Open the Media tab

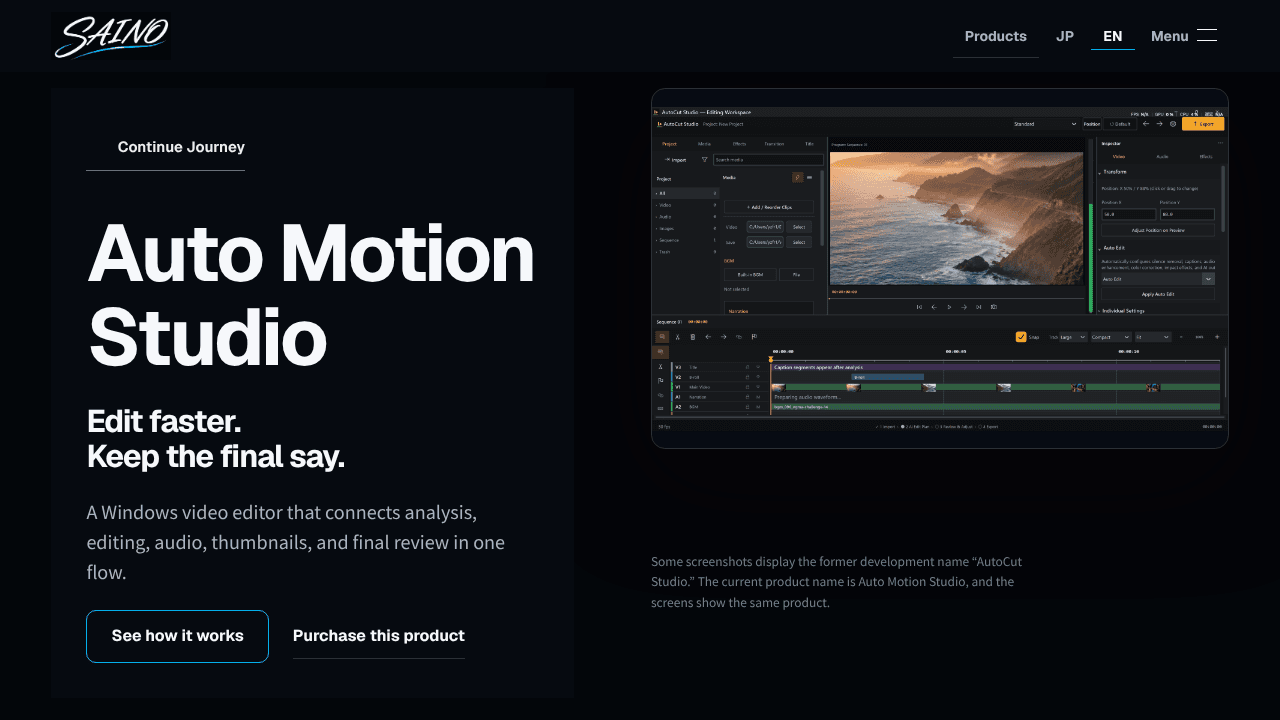coord(704,144)
